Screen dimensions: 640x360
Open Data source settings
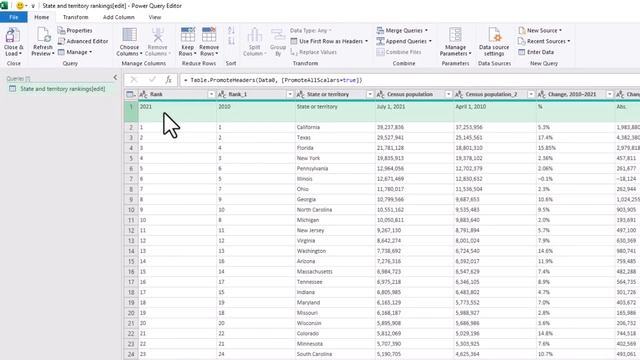494,42
